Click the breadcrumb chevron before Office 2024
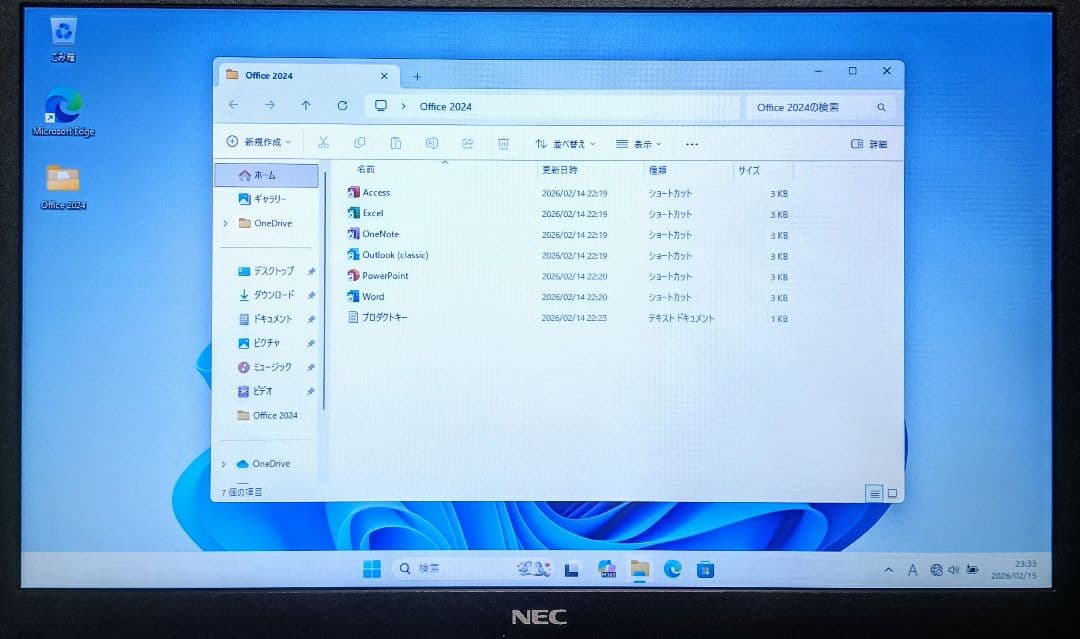The height and width of the screenshot is (639, 1080). click(404, 106)
